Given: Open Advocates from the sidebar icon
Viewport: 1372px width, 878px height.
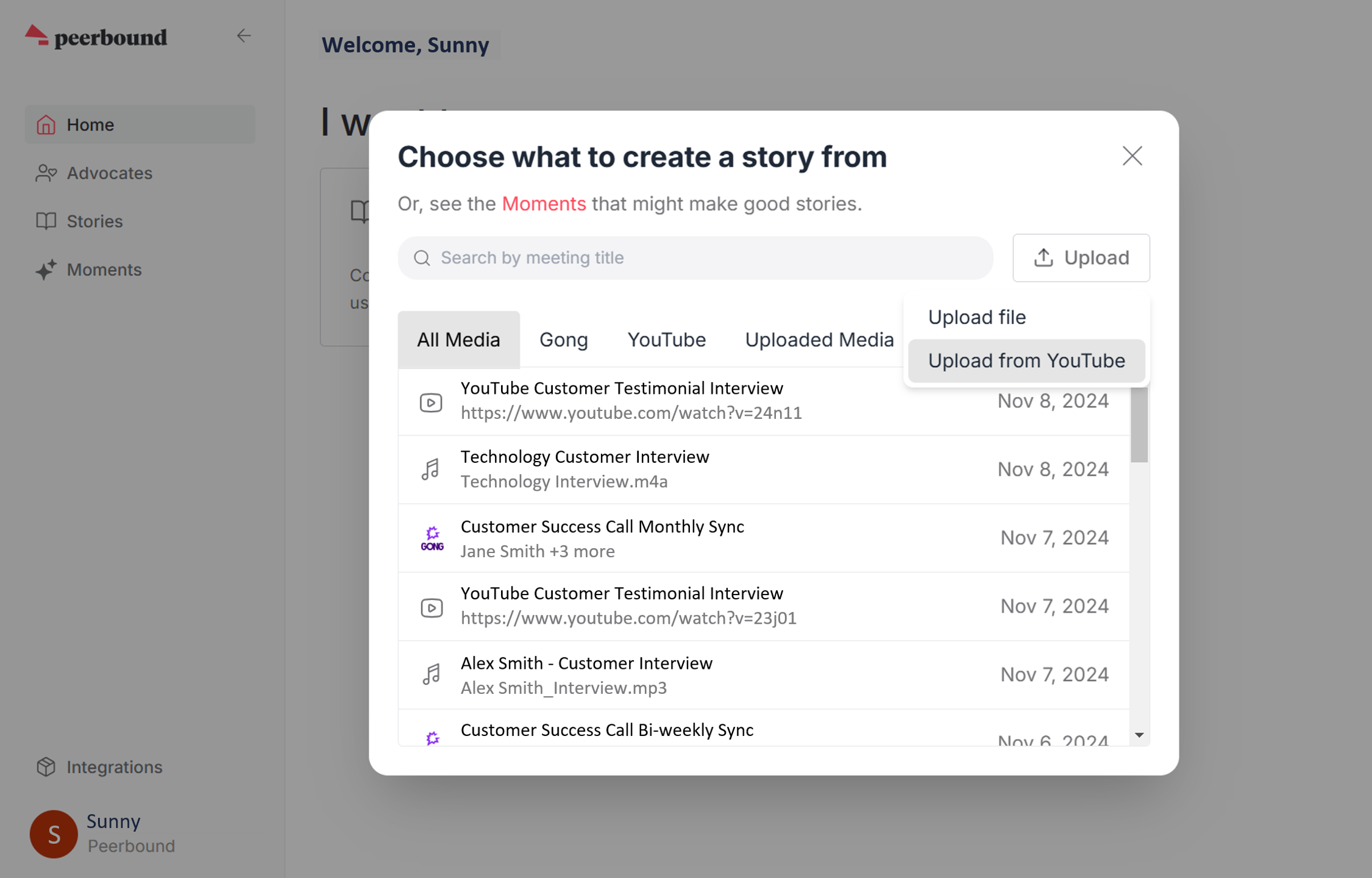Looking at the screenshot, I should click(x=46, y=173).
